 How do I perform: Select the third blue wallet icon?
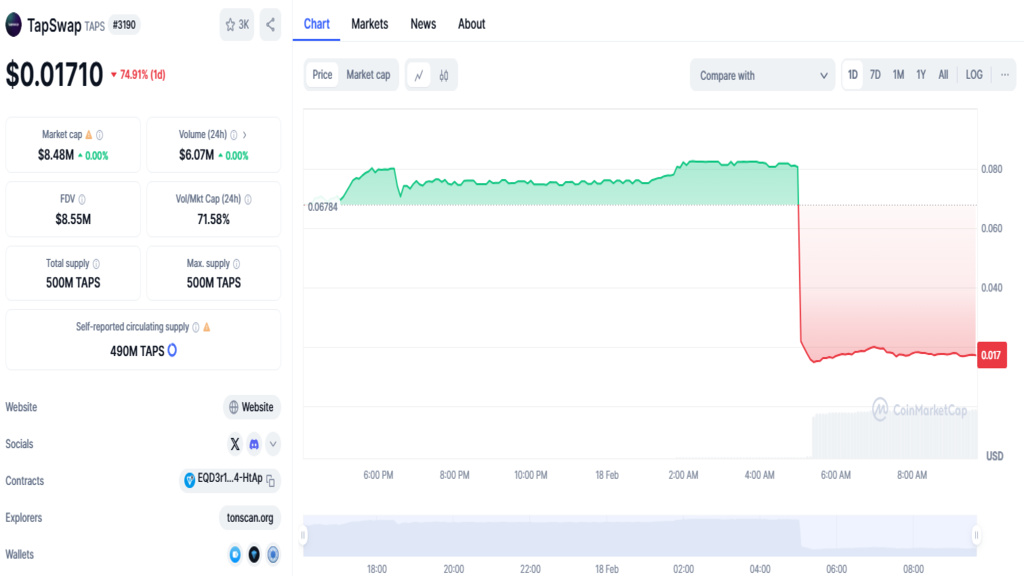click(273, 554)
